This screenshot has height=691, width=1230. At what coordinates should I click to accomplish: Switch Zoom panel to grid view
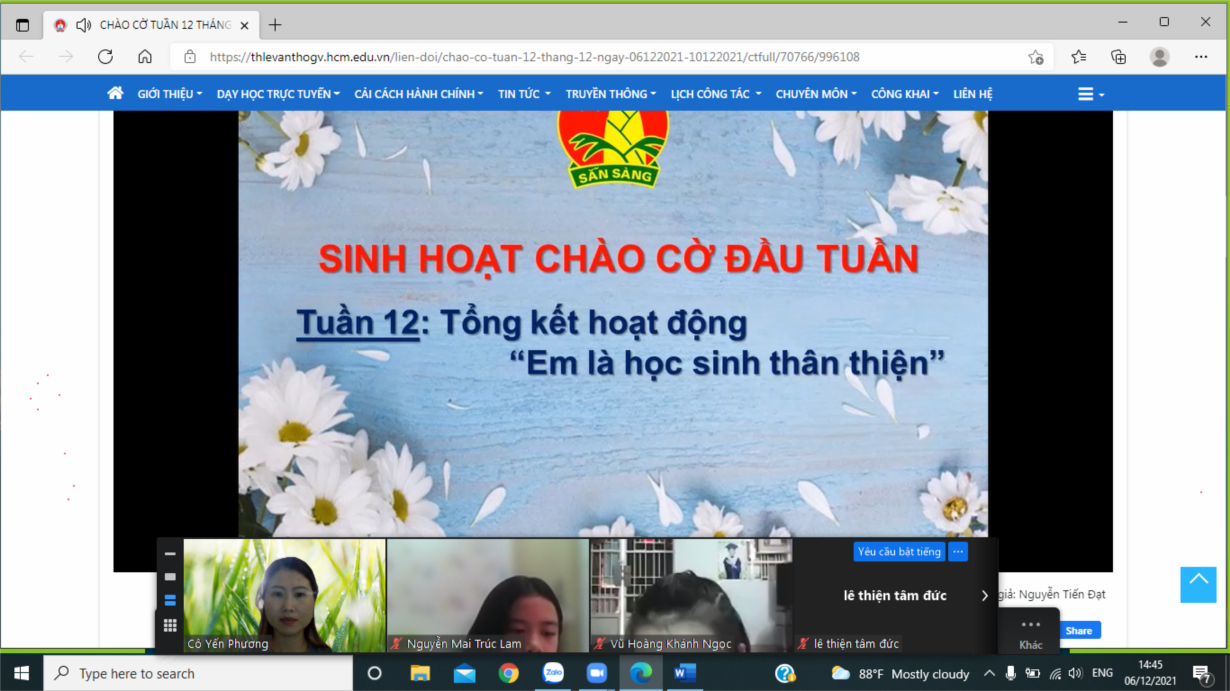click(x=170, y=625)
